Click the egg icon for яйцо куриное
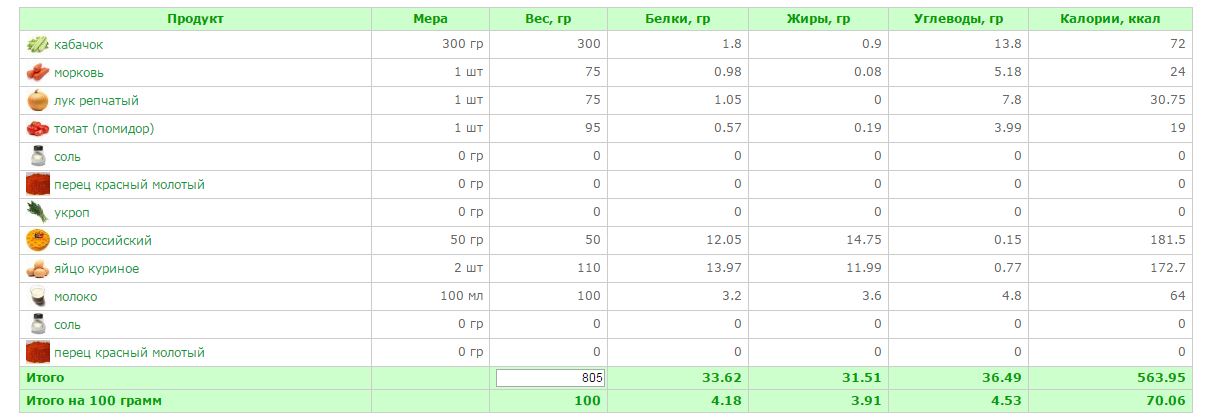 [x=38, y=269]
